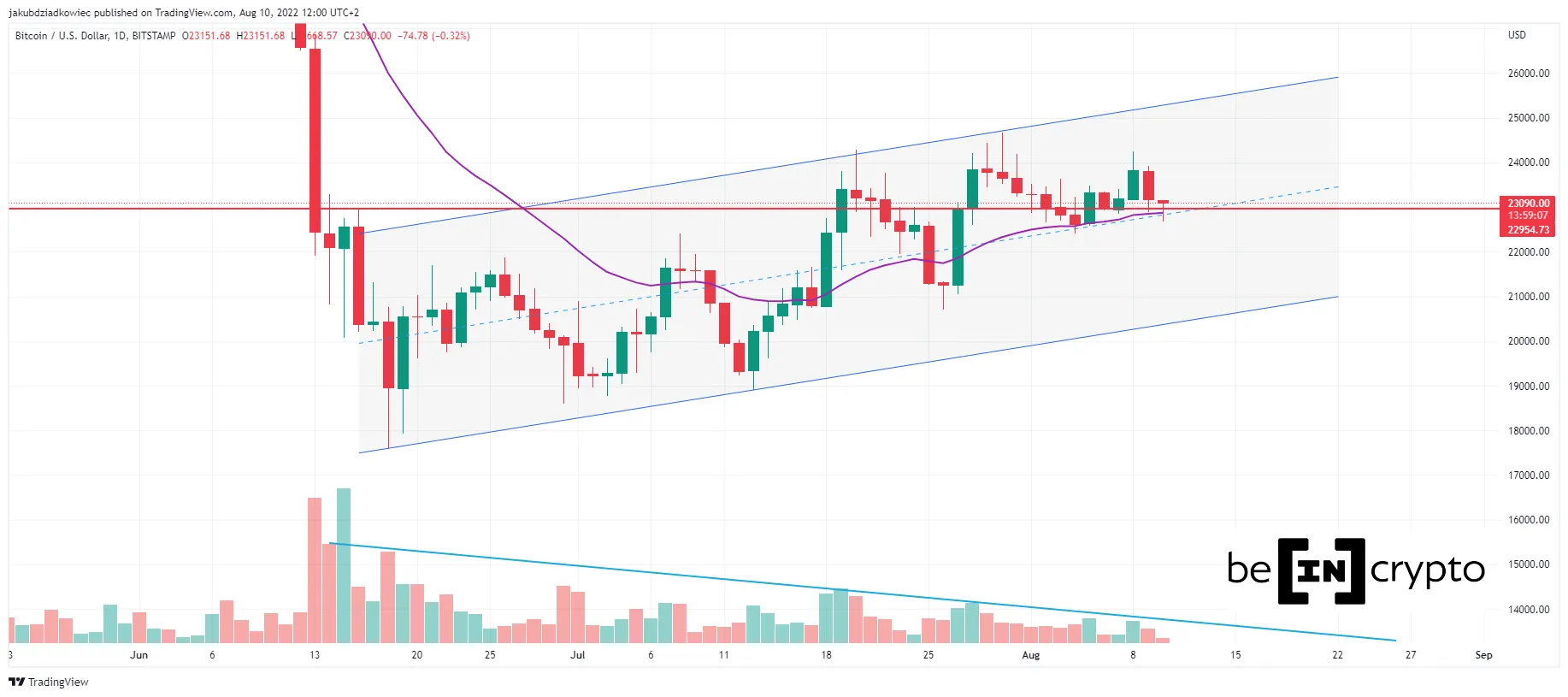Click the 22954.73 price tag
The height and width of the screenshot is (697, 1568).
click(1529, 230)
